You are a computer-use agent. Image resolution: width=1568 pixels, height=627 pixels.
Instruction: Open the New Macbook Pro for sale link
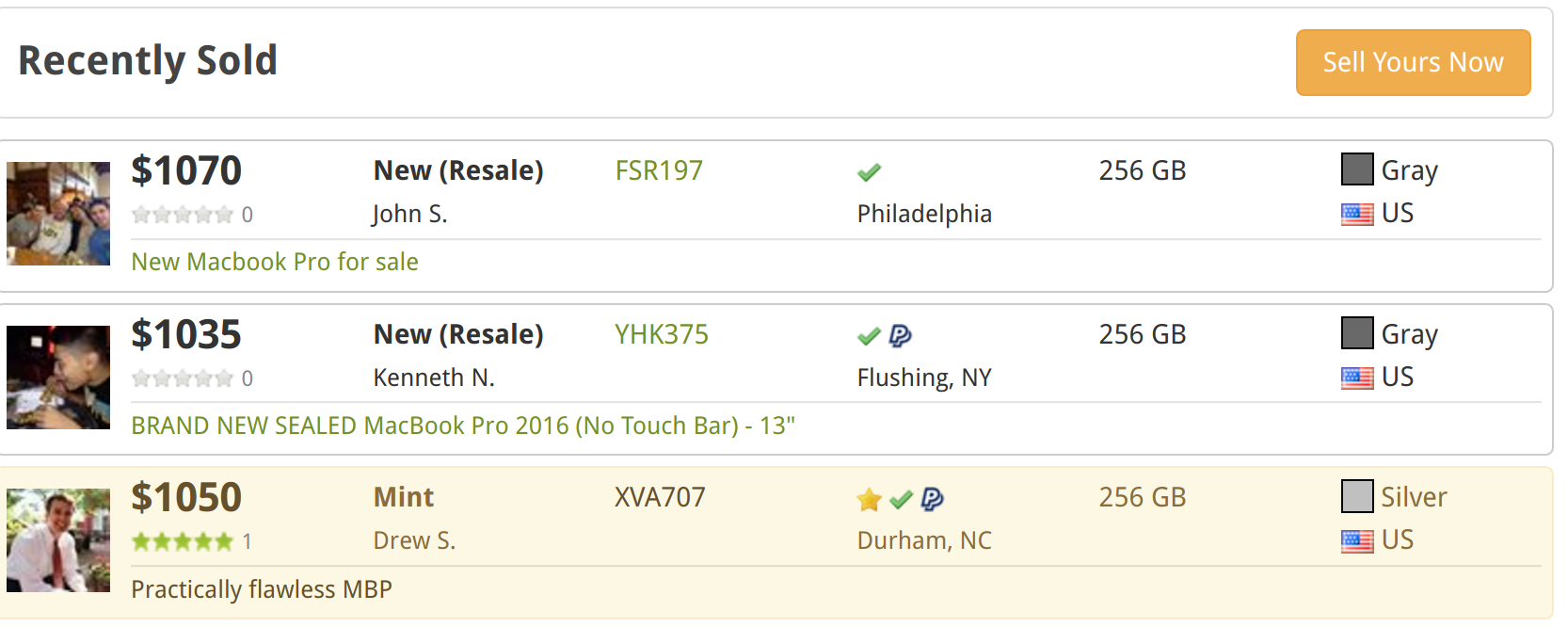pyautogui.click(x=275, y=262)
